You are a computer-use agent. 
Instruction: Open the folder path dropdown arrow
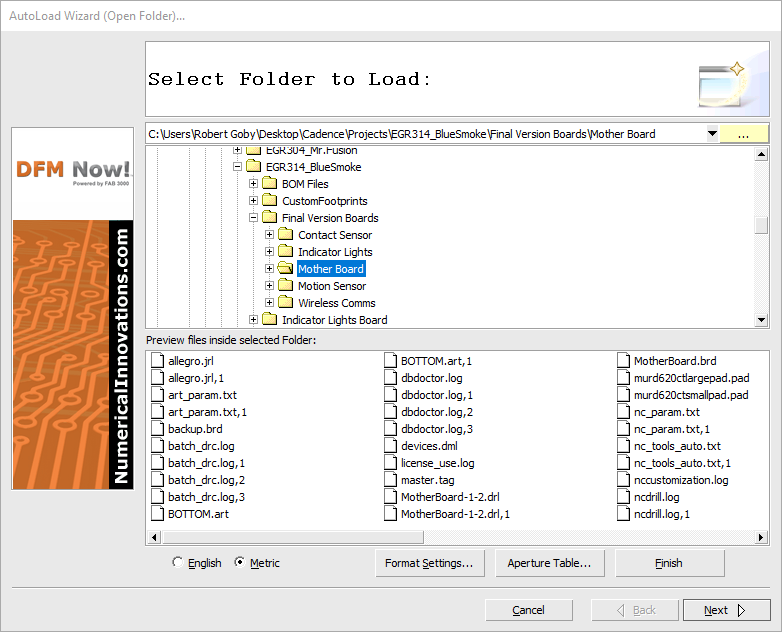[x=712, y=134]
